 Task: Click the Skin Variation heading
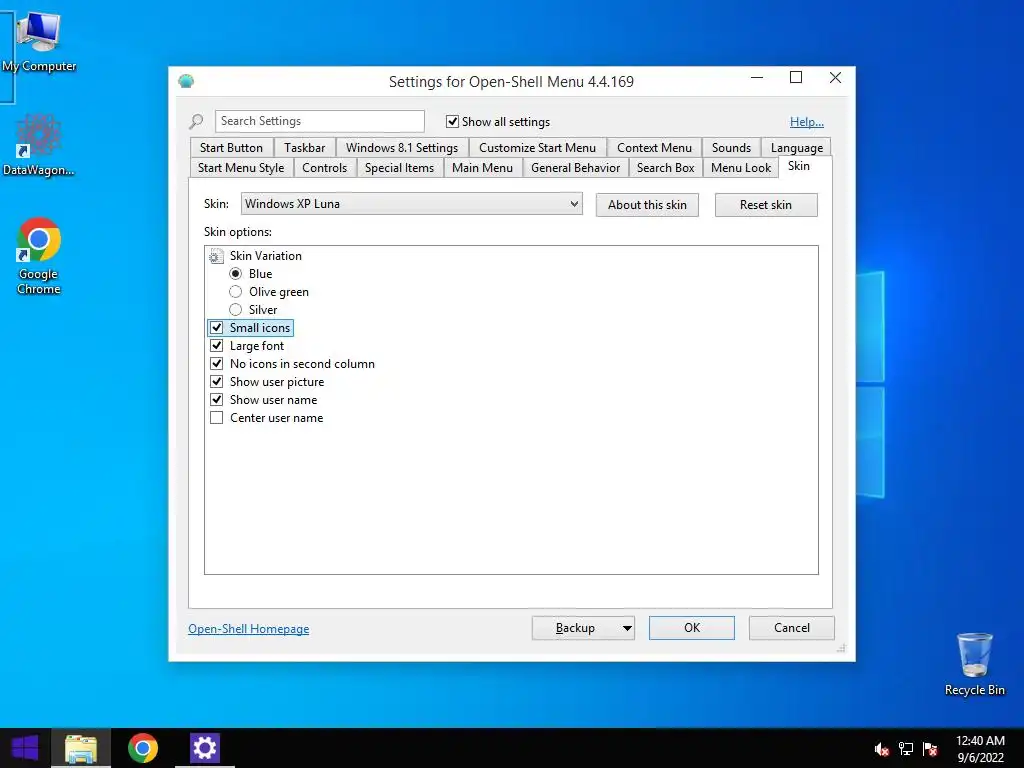[x=266, y=256]
